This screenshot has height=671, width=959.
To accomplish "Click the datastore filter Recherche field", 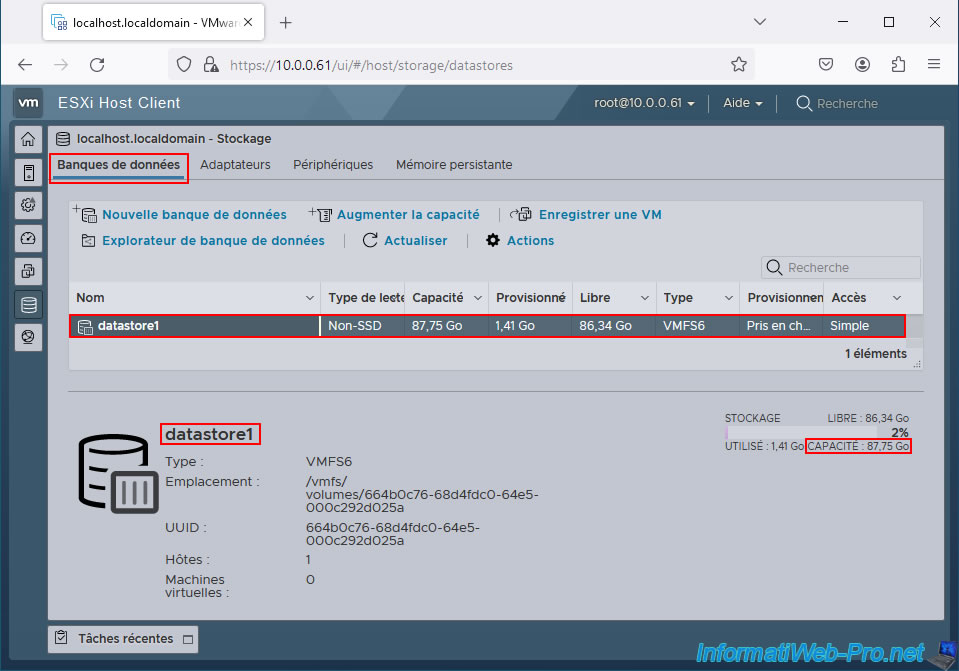I will tap(850, 268).
